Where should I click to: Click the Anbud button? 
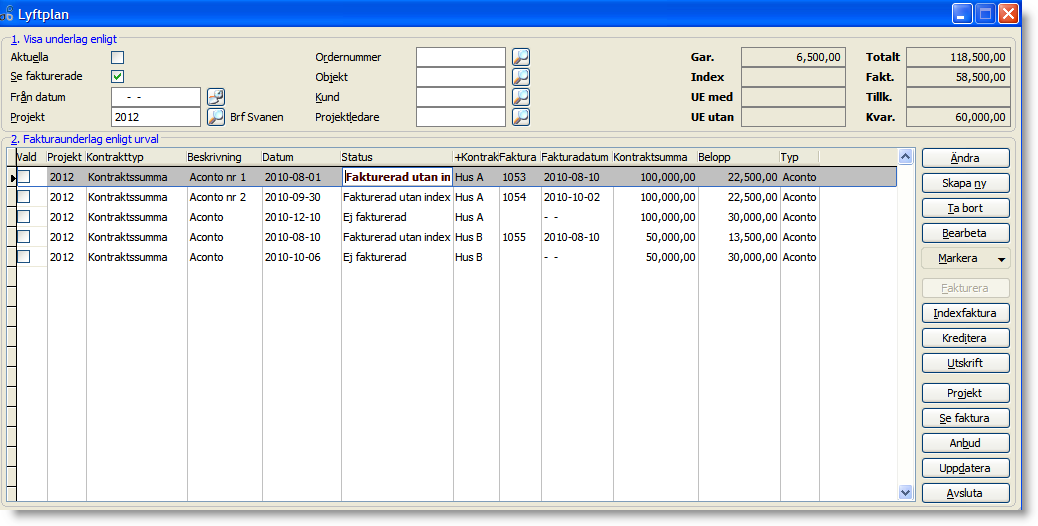pyautogui.click(x=965, y=443)
